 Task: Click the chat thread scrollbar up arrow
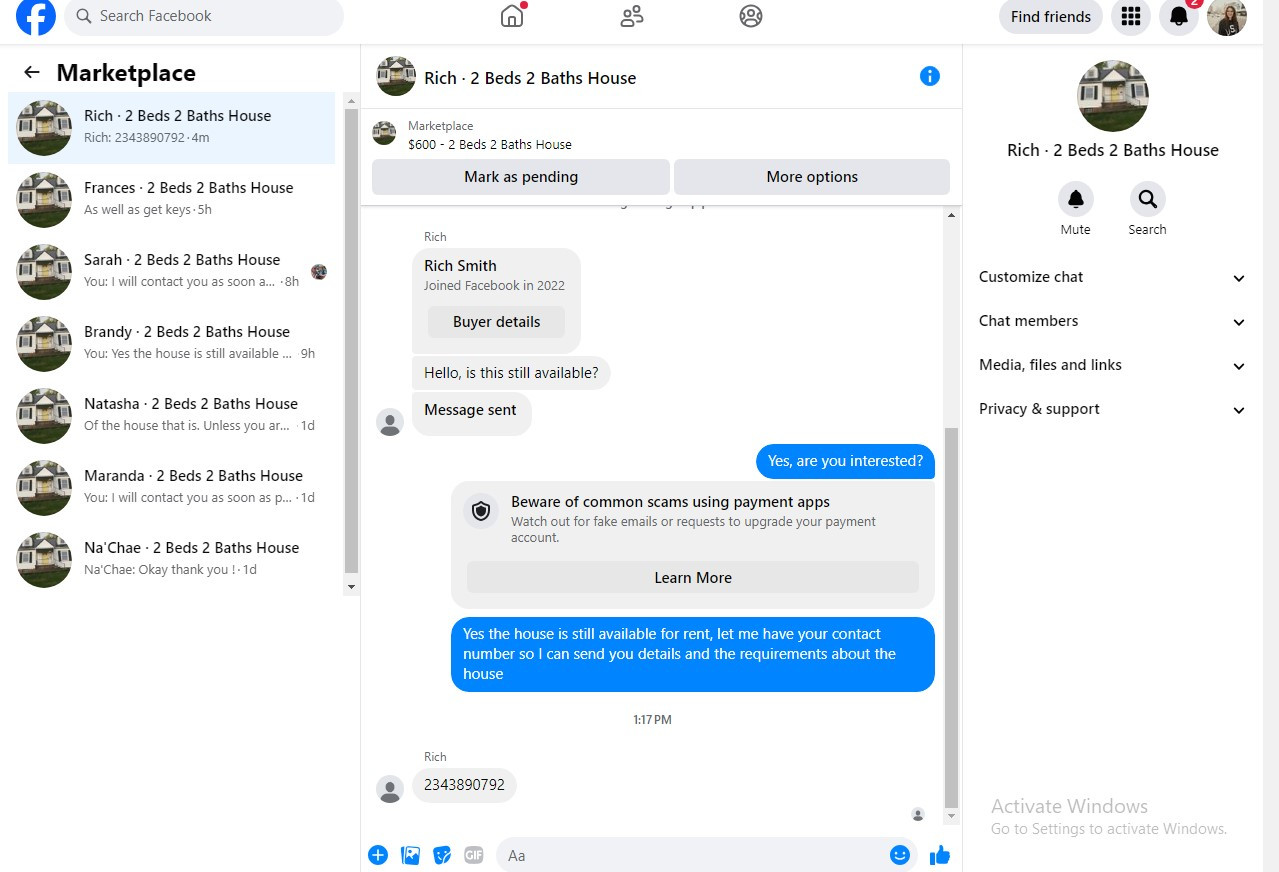point(951,215)
